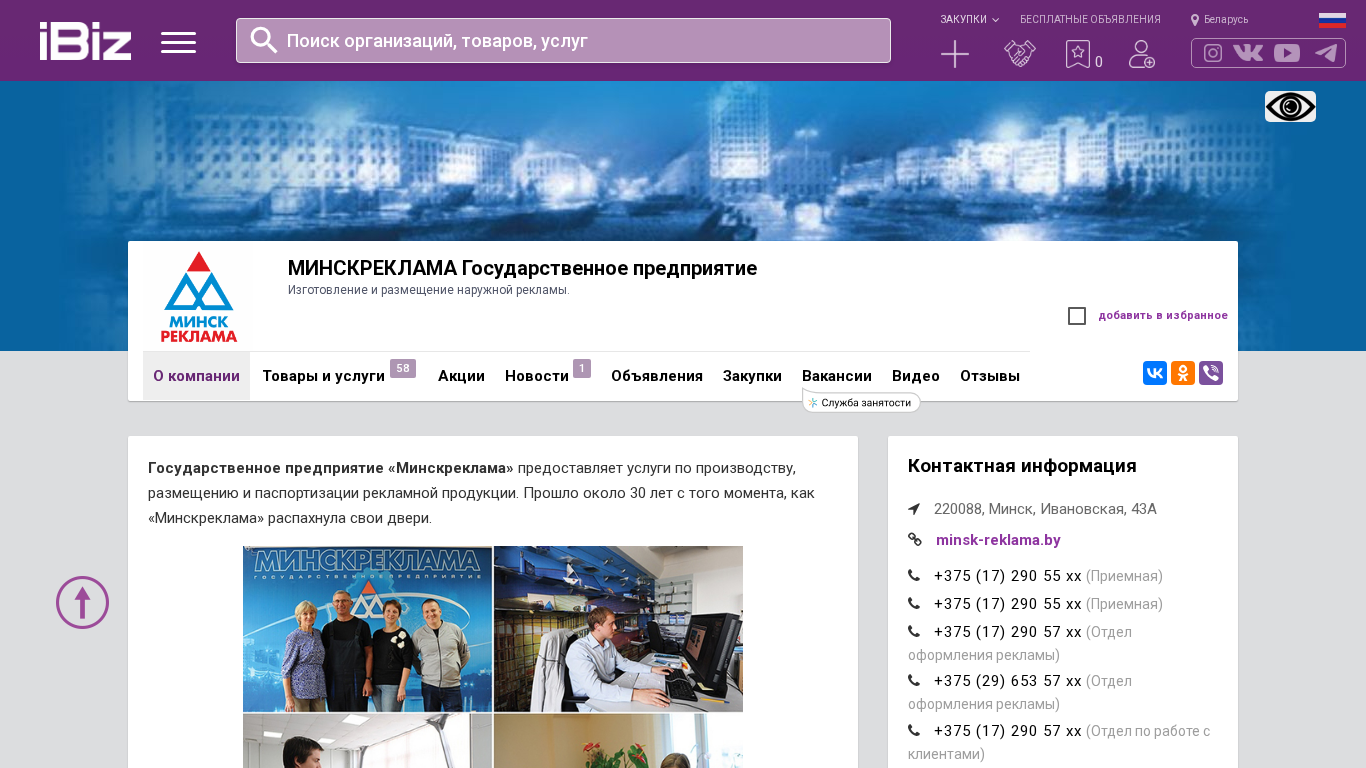Check the добавить в избранное checkbox

1077,316
